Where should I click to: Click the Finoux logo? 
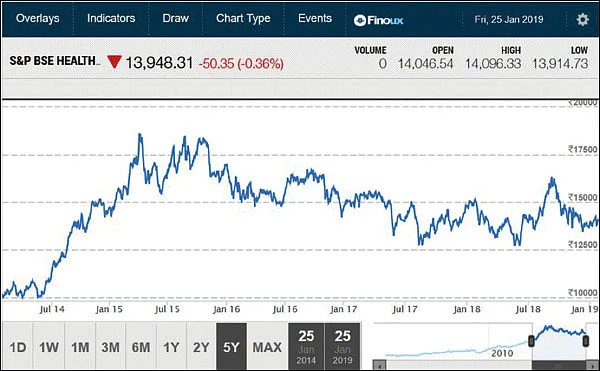coord(378,20)
